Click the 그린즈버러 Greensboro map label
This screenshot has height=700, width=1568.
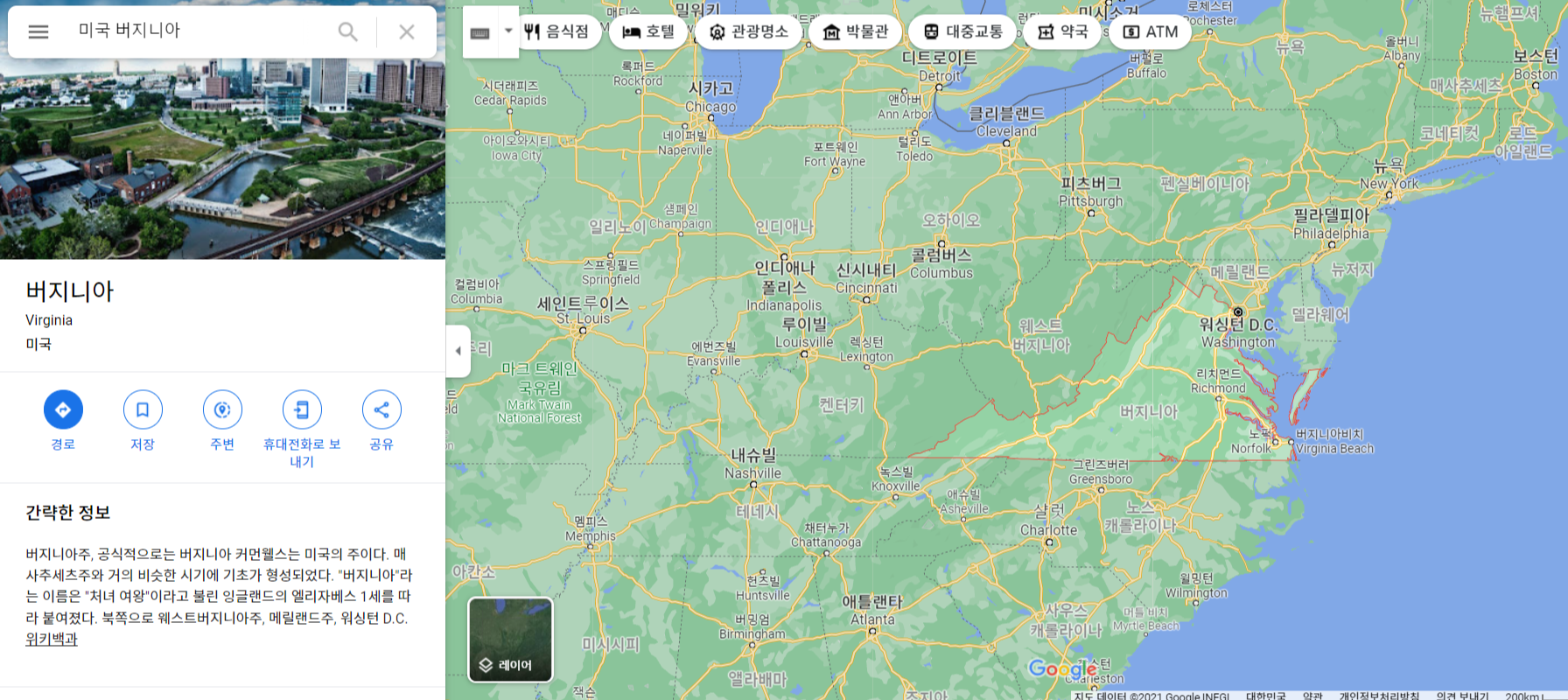click(x=1101, y=472)
